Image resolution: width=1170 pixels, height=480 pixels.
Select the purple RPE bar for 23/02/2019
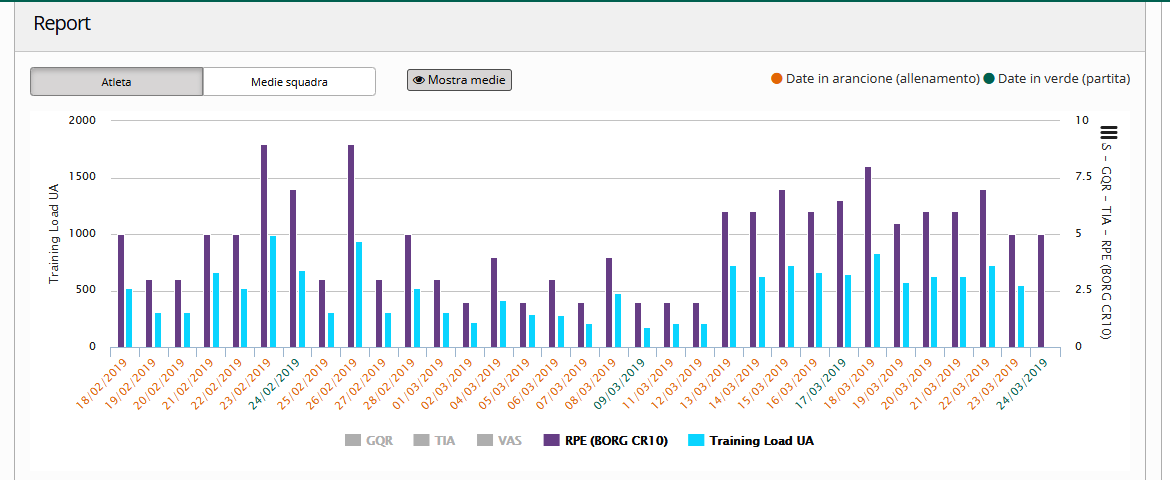[264, 246]
